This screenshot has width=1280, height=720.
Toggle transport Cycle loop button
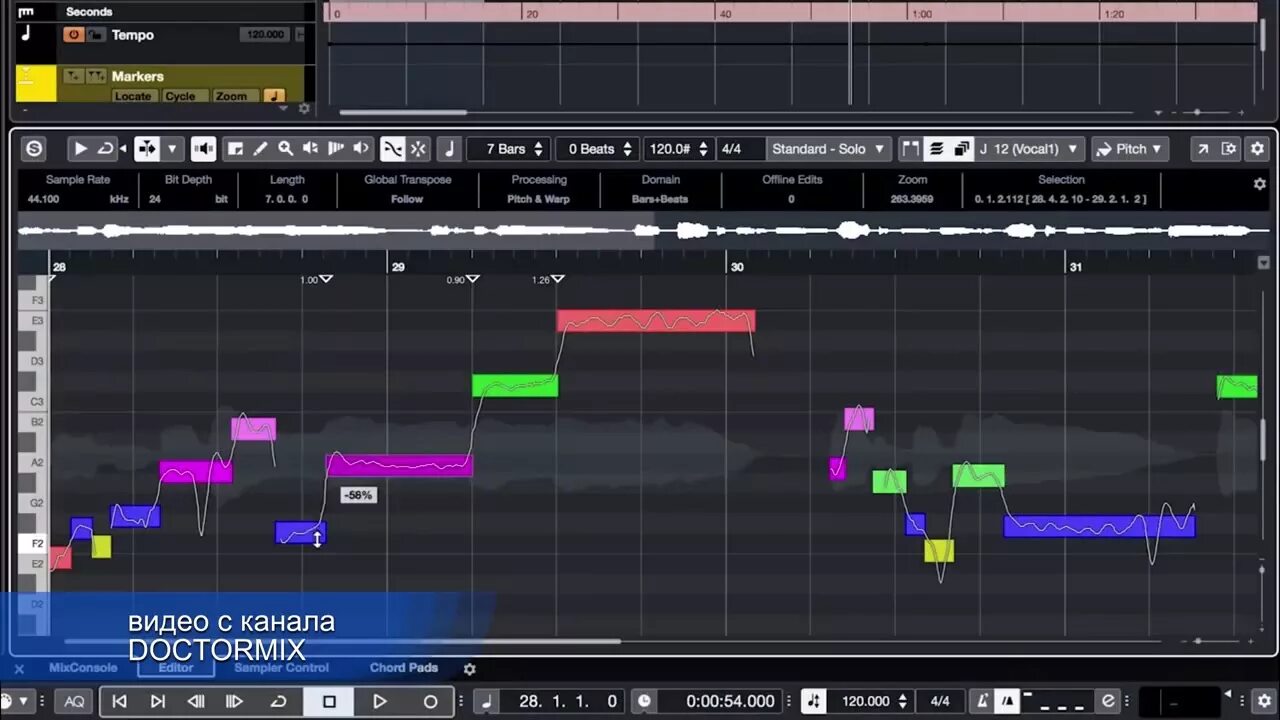(x=279, y=701)
